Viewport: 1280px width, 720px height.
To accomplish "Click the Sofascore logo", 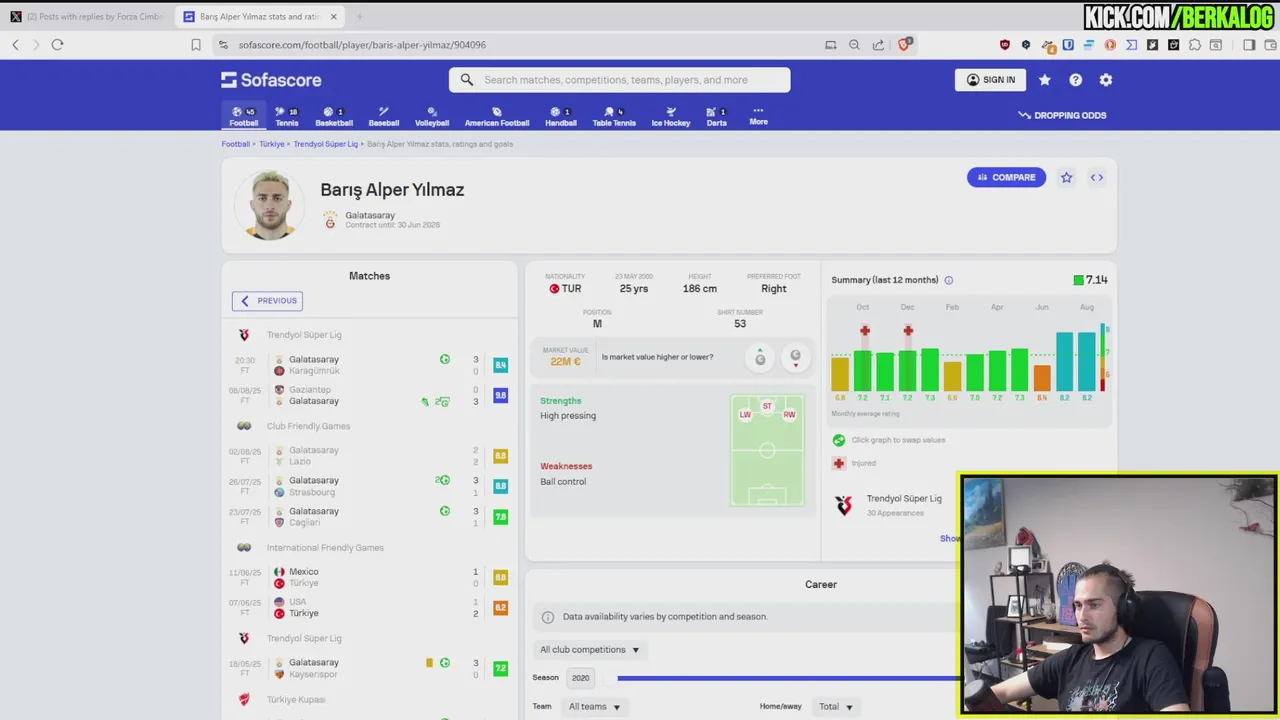I will (271, 80).
